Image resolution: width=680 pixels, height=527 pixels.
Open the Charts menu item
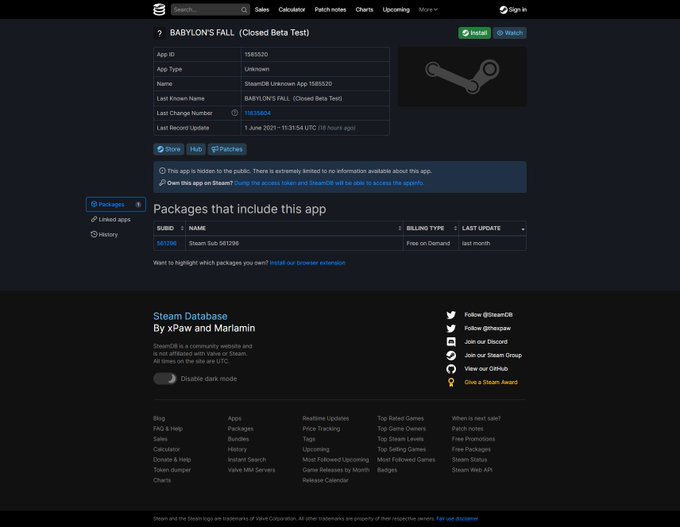click(364, 10)
